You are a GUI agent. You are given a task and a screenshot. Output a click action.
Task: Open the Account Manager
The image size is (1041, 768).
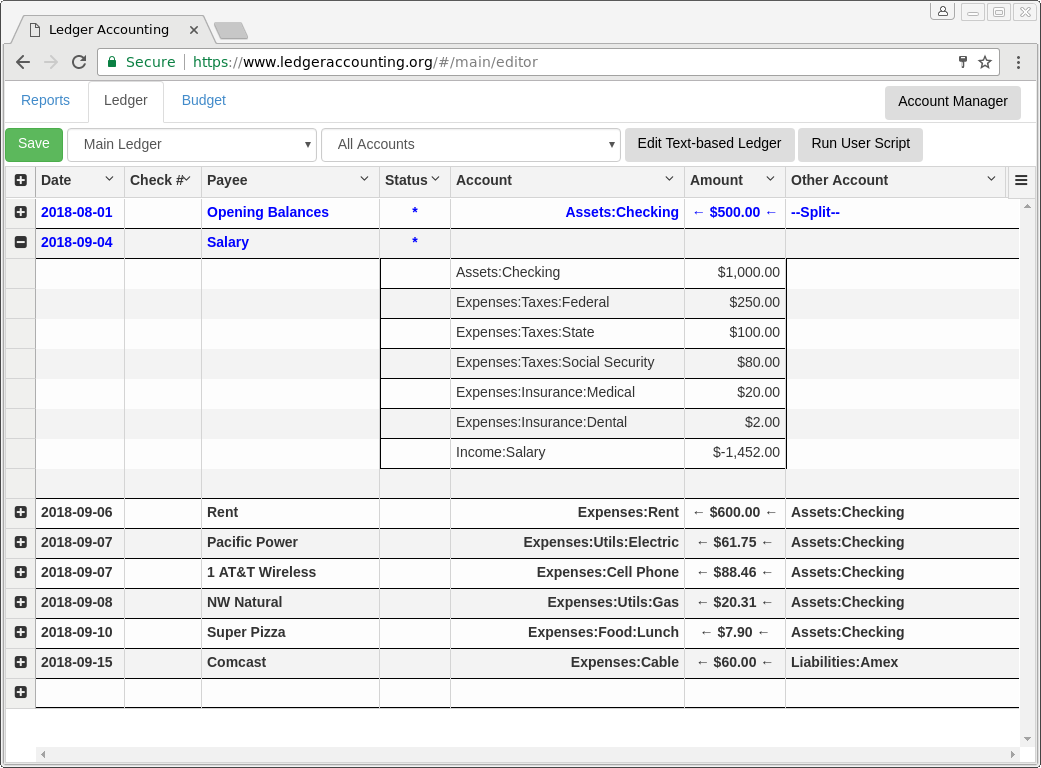[952, 102]
